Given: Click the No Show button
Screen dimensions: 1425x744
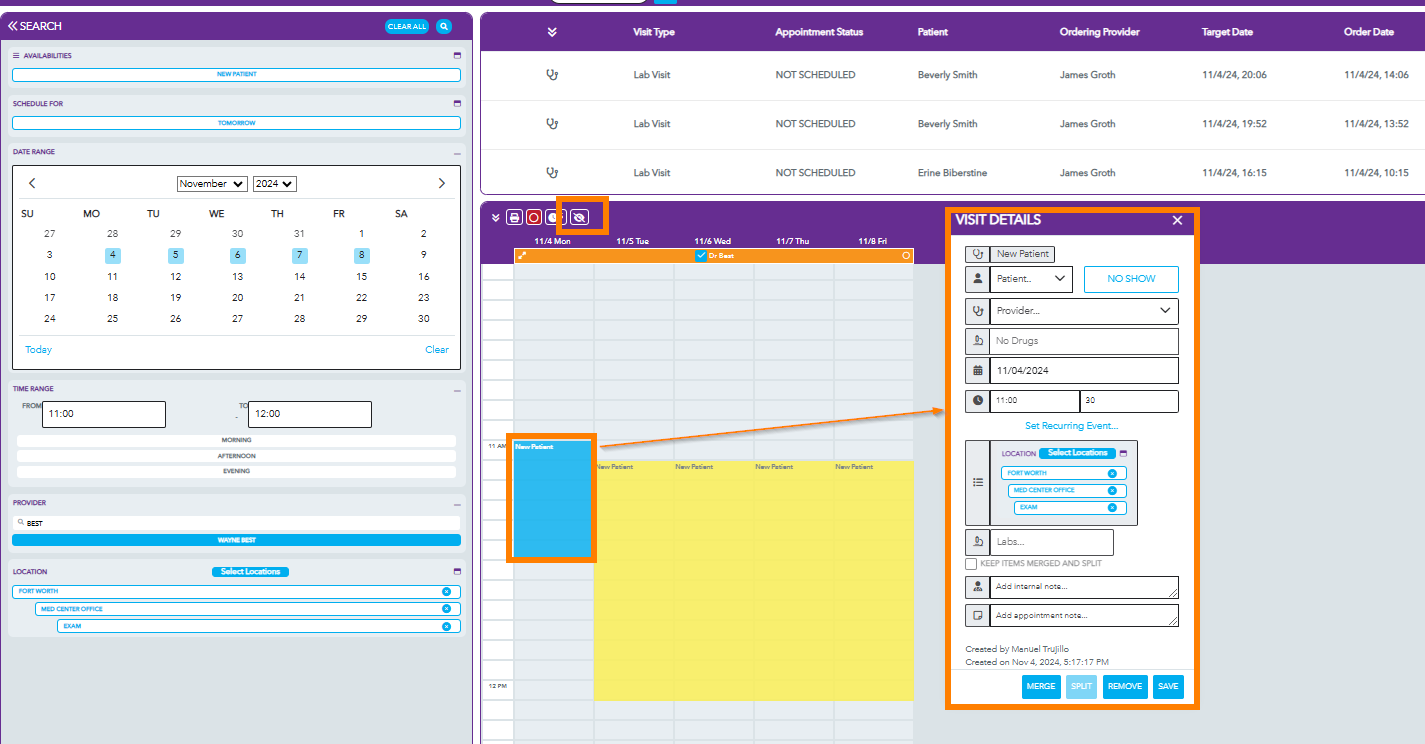Looking at the screenshot, I should point(1131,279).
